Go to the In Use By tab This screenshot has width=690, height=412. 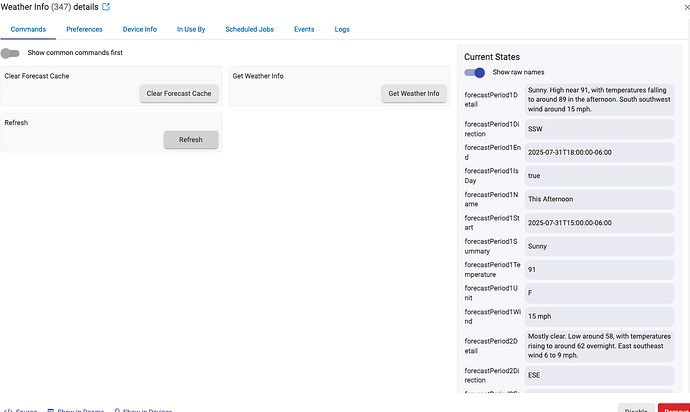[x=191, y=29]
